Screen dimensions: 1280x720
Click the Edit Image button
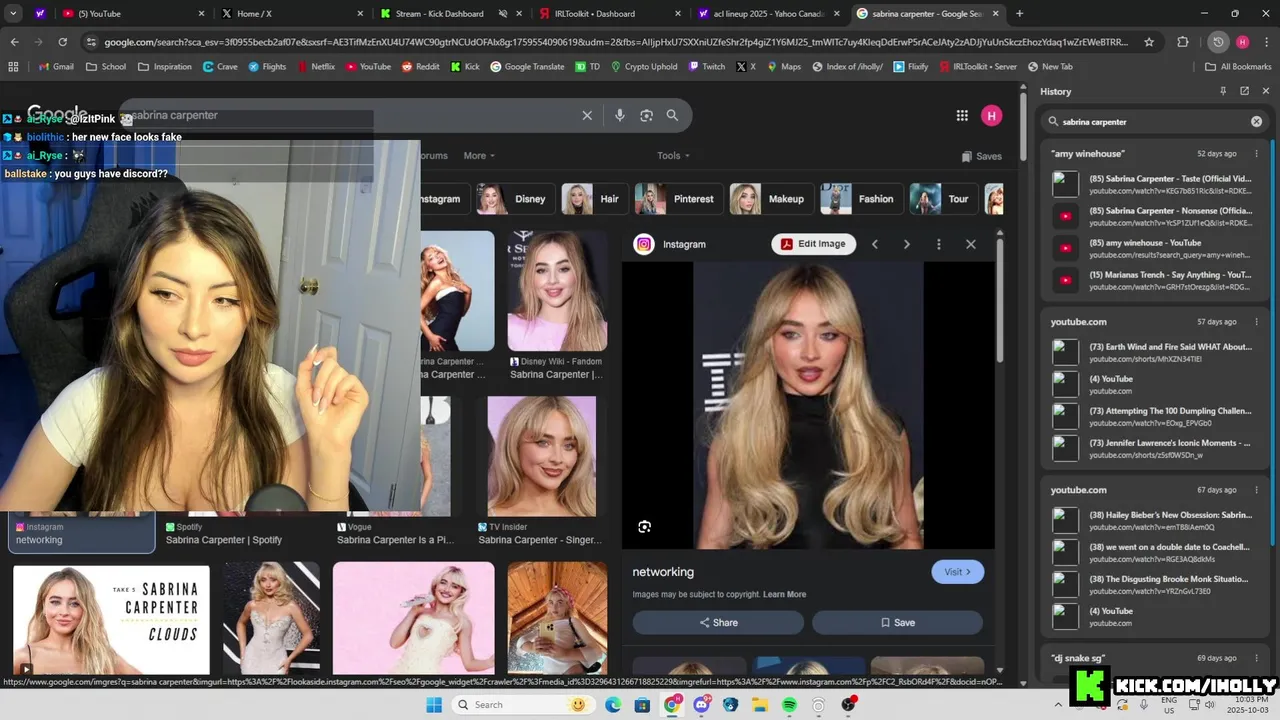point(814,244)
